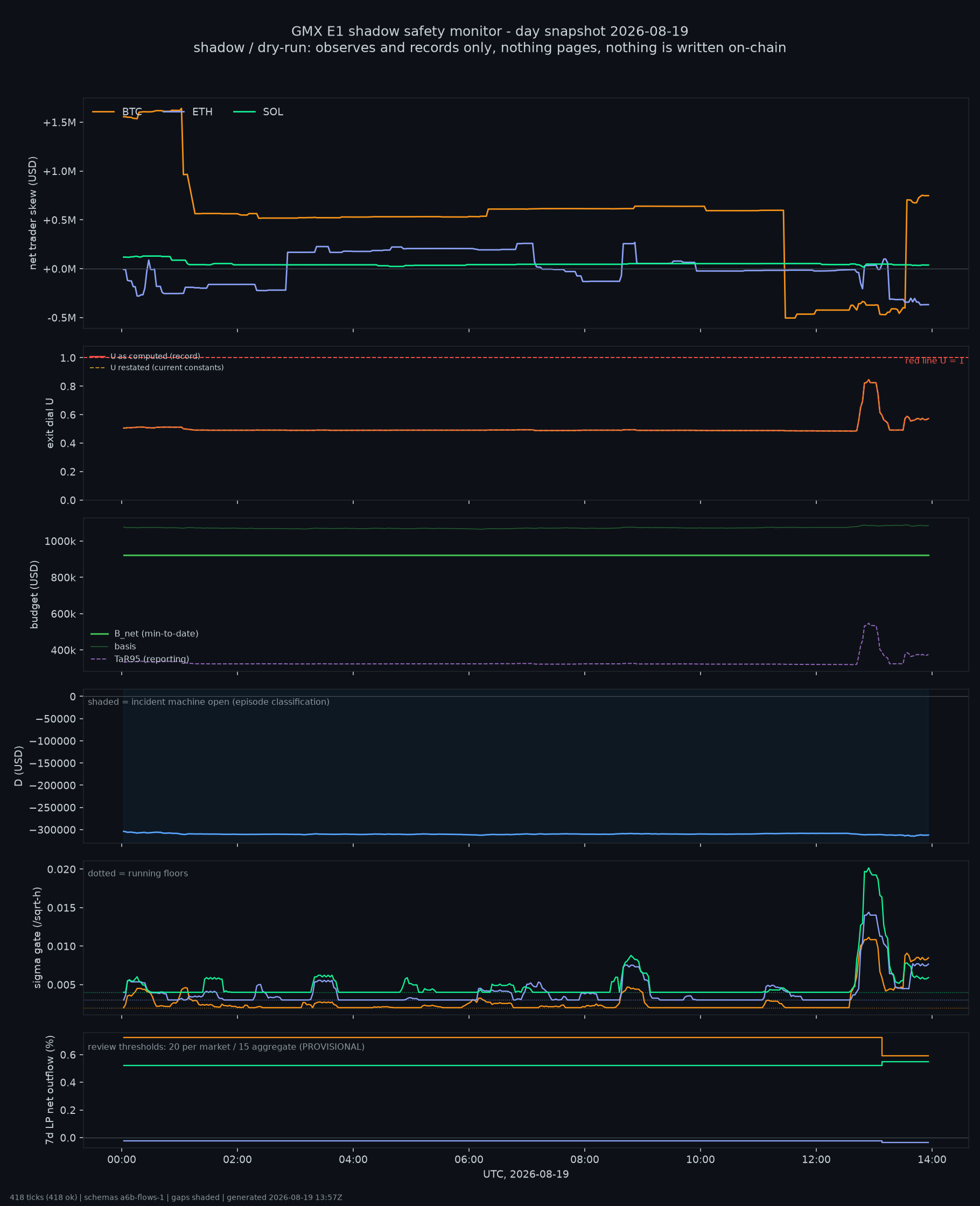The width and height of the screenshot is (980, 1206).
Task: Click 'U as computed (record)' legend entry
Action: [155, 356]
